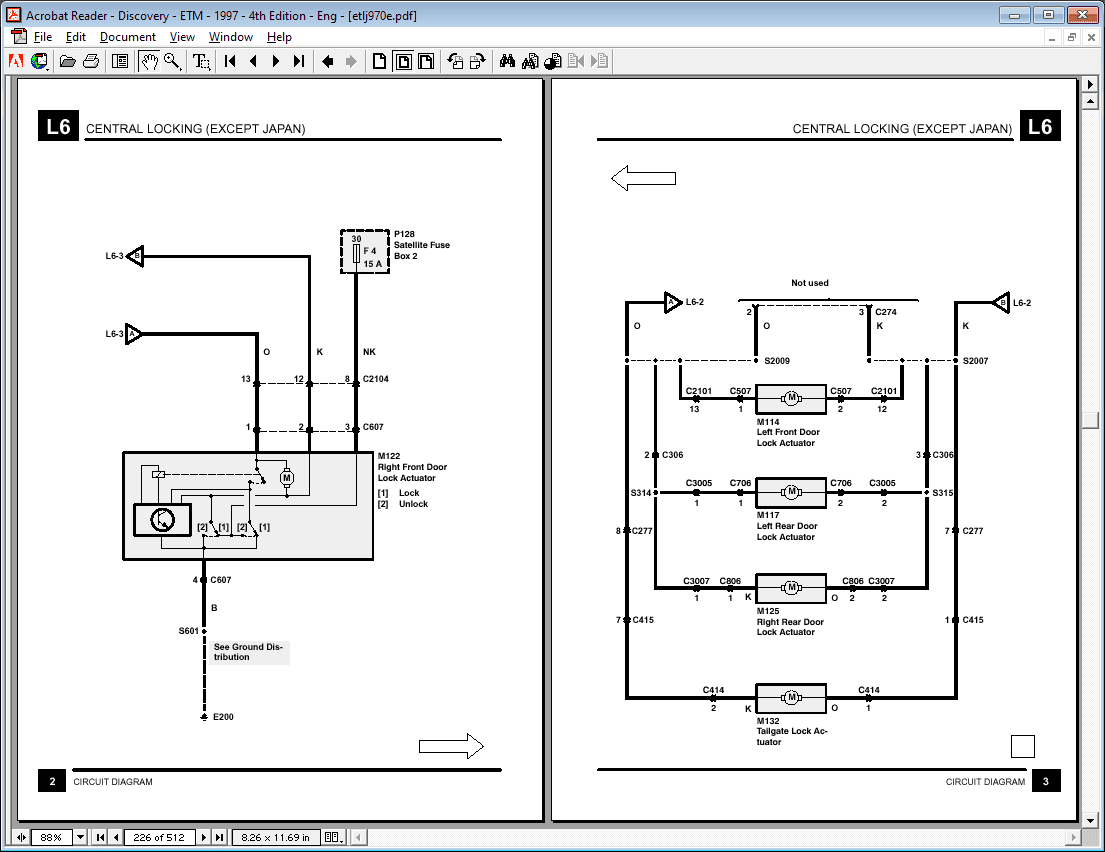Click the L6-2 A reference on page 3

[684, 302]
